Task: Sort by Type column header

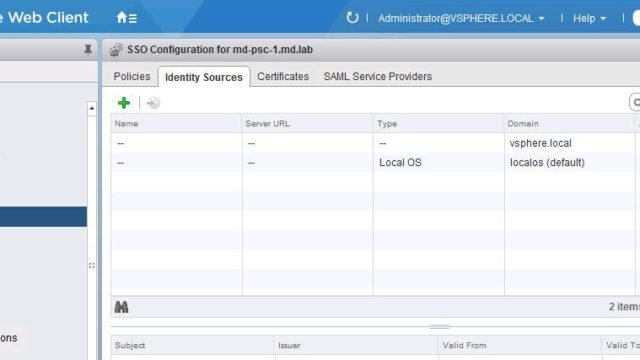Action: pos(438,124)
